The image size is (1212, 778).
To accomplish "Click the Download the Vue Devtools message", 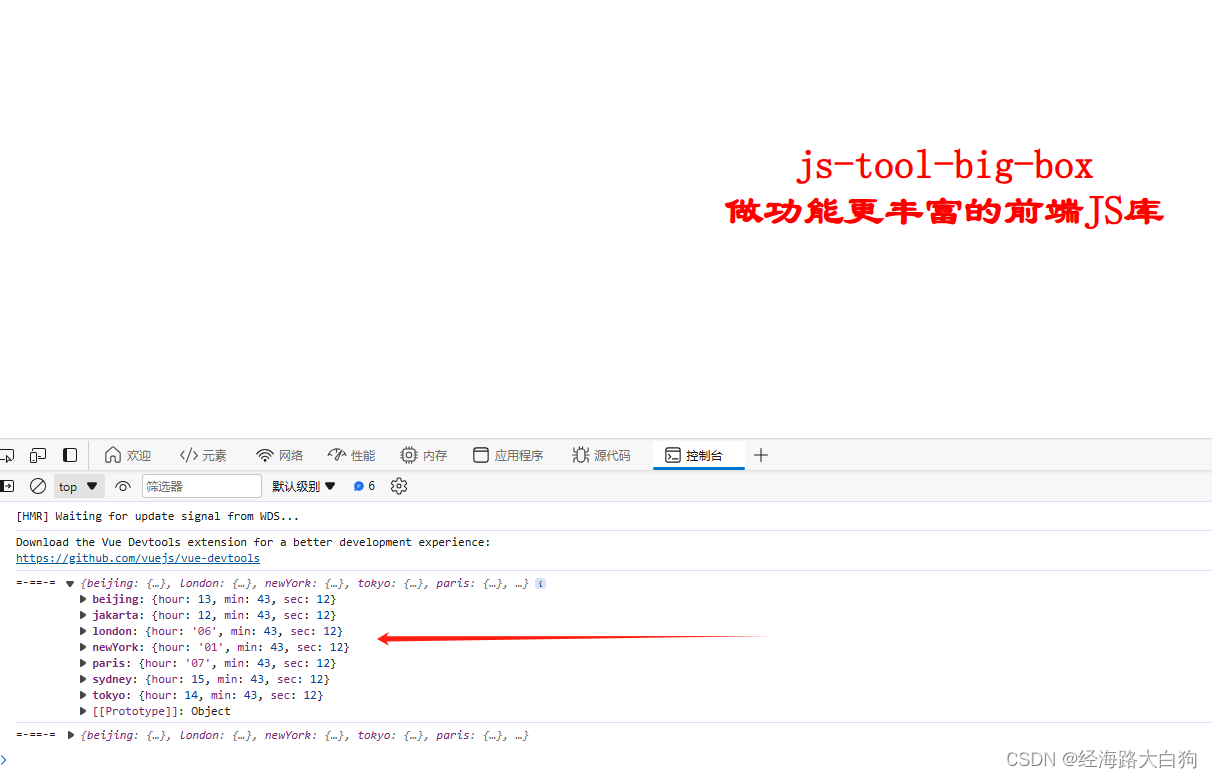I will (x=253, y=542).
